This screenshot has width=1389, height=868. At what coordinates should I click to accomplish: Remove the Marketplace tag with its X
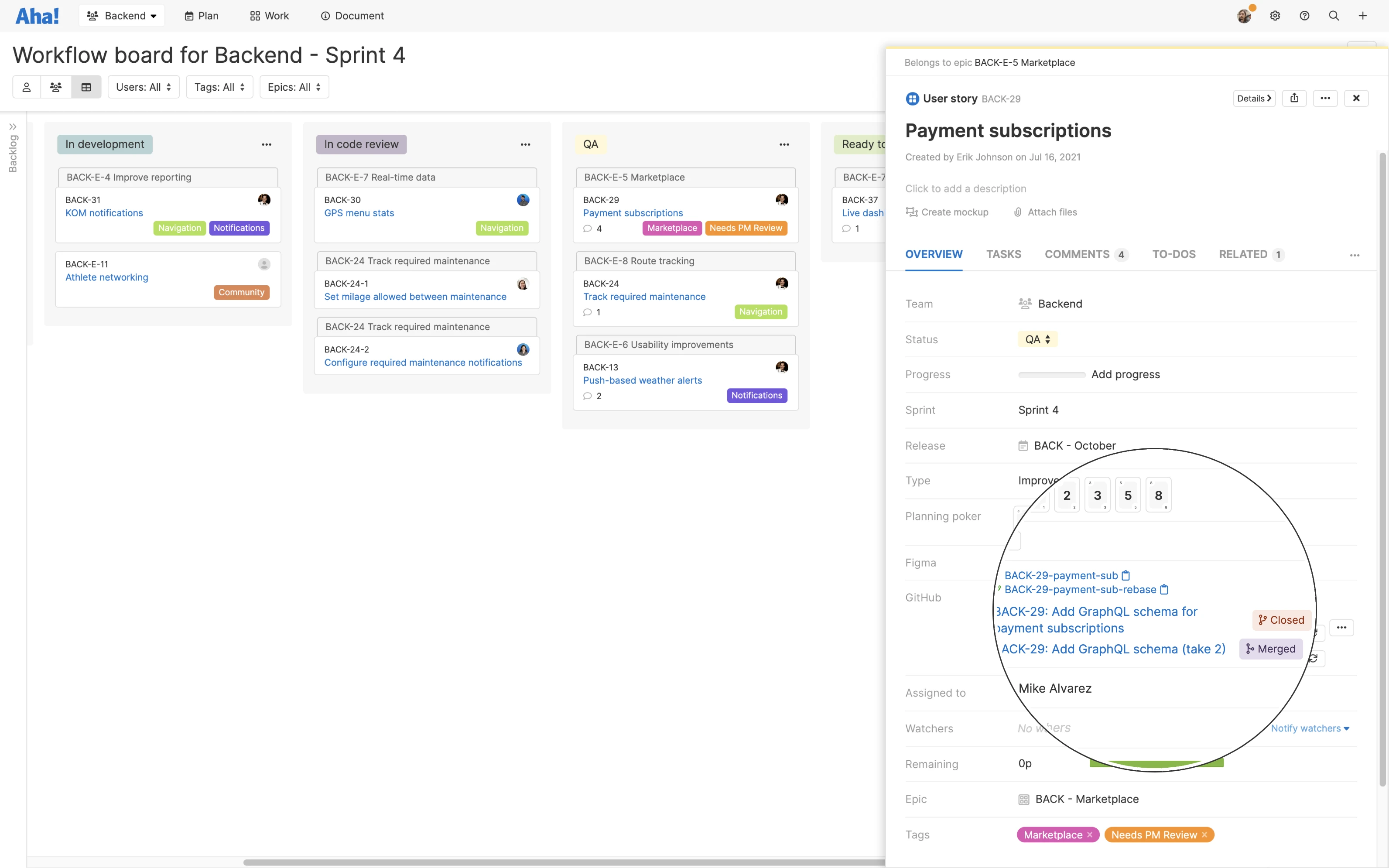point(1091,834)
